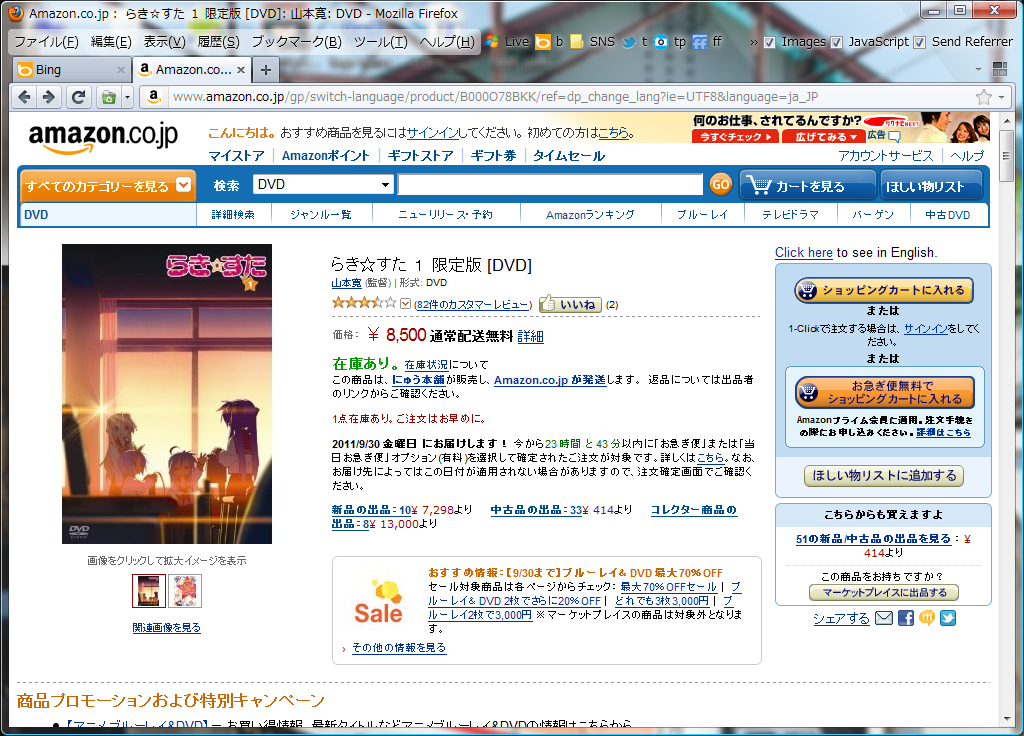Open the 表示(V) menu
Viewport: 1024px width, 736px height.
pos(165,42)
